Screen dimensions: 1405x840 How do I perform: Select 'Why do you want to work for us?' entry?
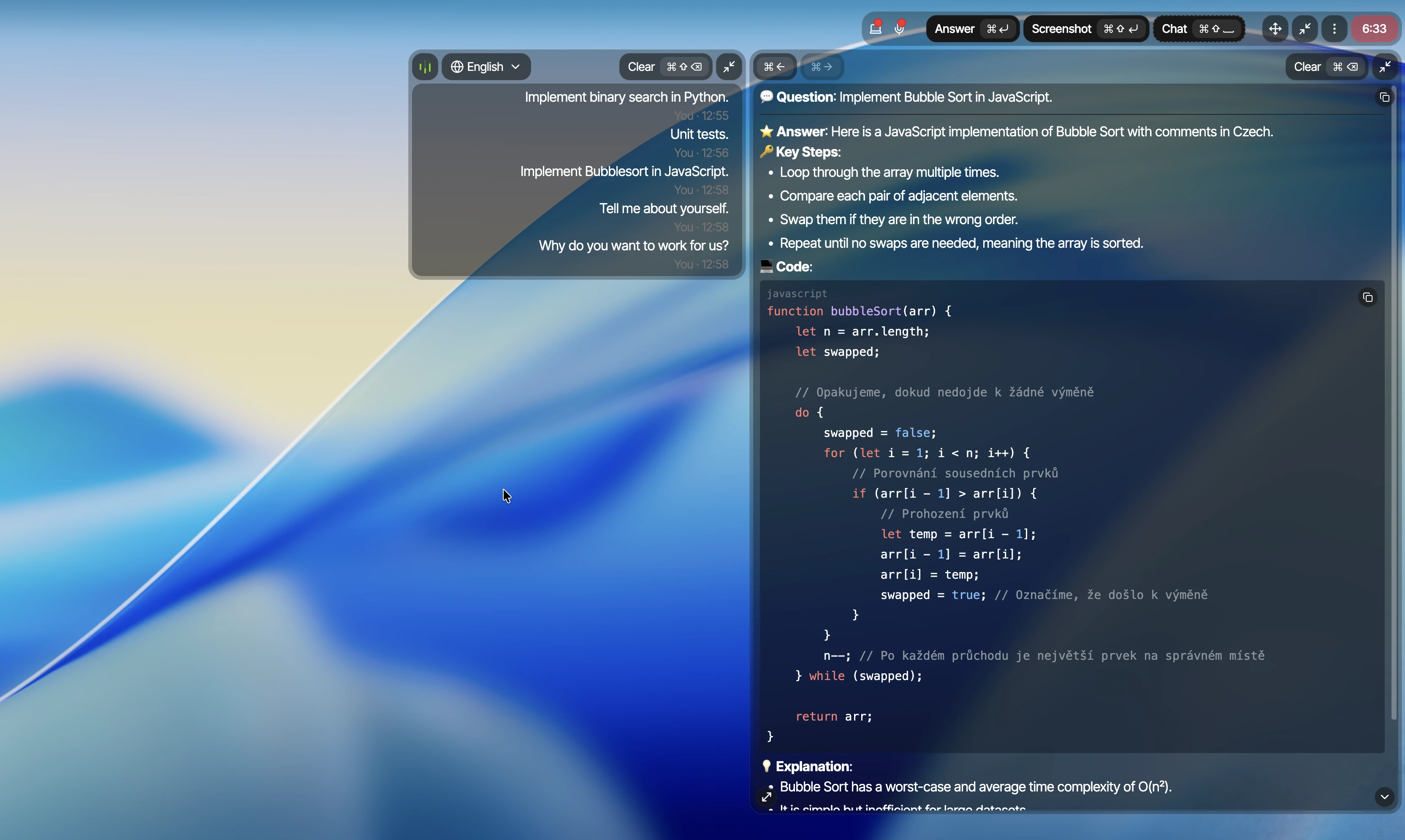pyautogui.click(x=633, y=246)
